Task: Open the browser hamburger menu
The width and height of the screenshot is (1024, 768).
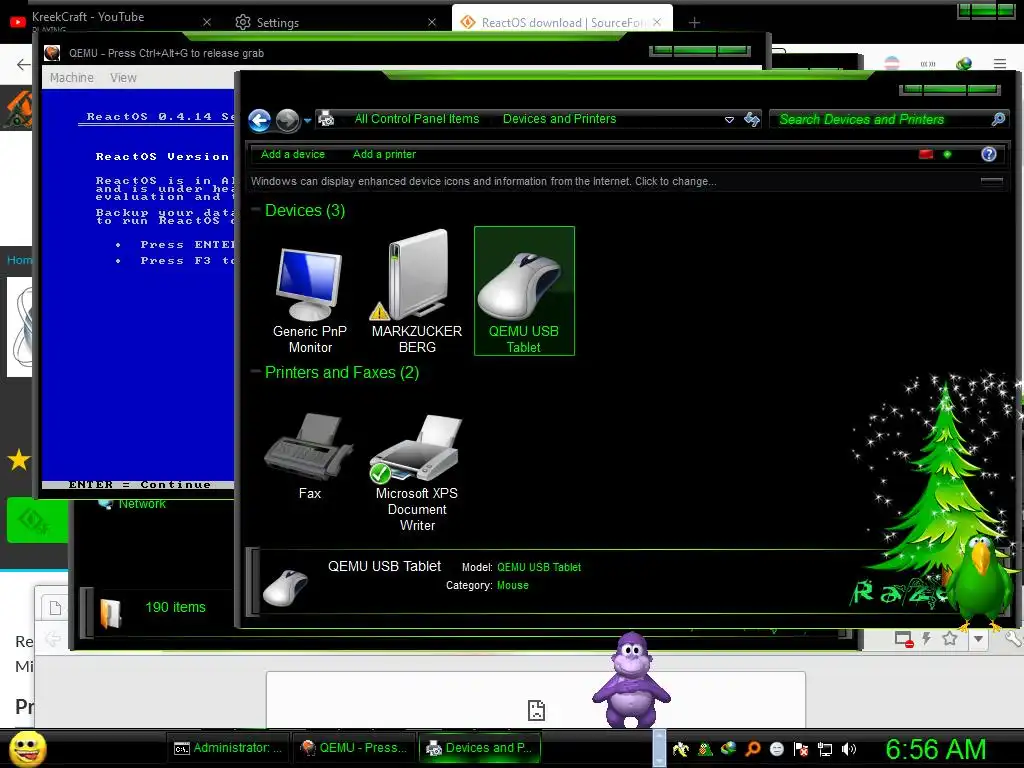Action: point(999,63)
